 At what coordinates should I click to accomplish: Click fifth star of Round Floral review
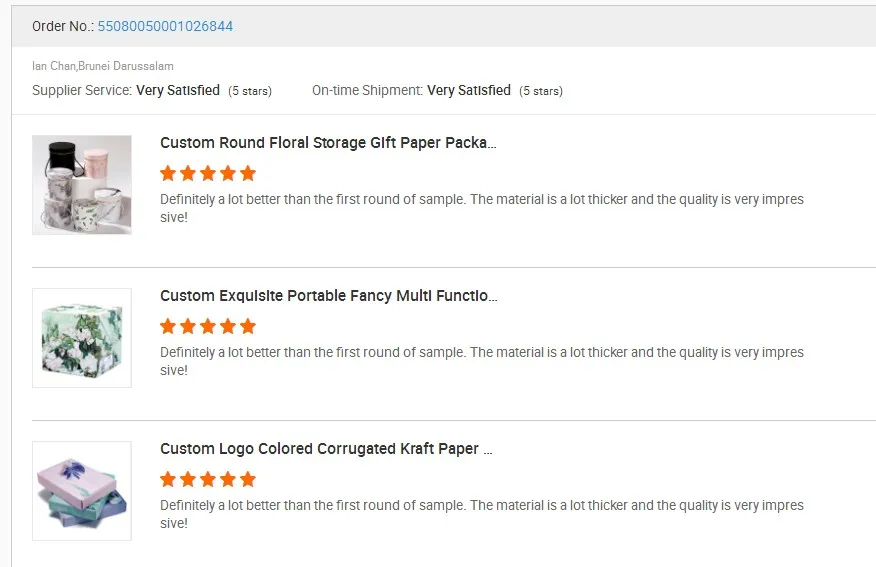[248, 173]
